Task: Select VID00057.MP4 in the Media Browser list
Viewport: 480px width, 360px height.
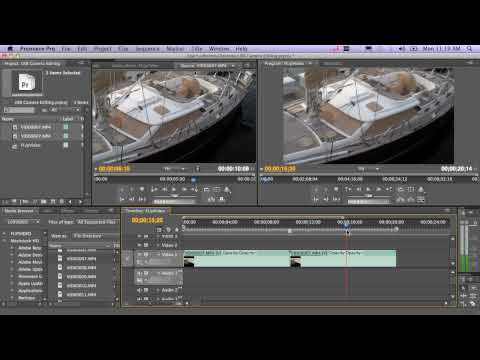Action: click(81, 259)
